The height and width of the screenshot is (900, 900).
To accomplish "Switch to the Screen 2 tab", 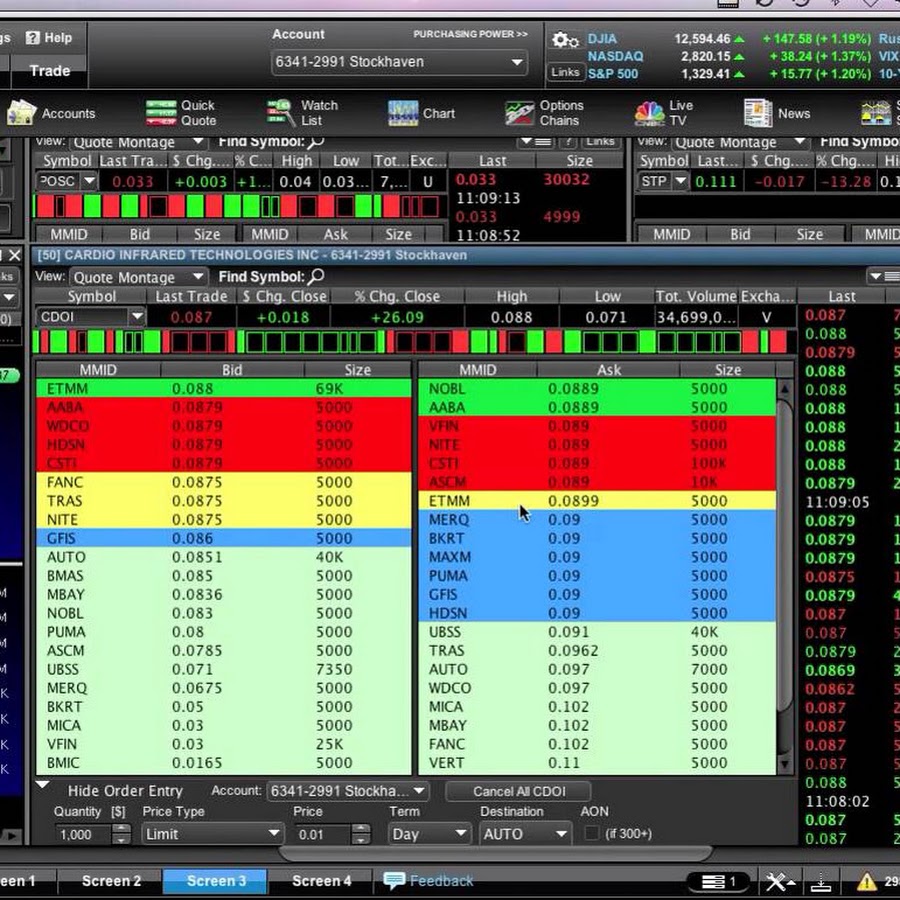I will click(111, 881).
